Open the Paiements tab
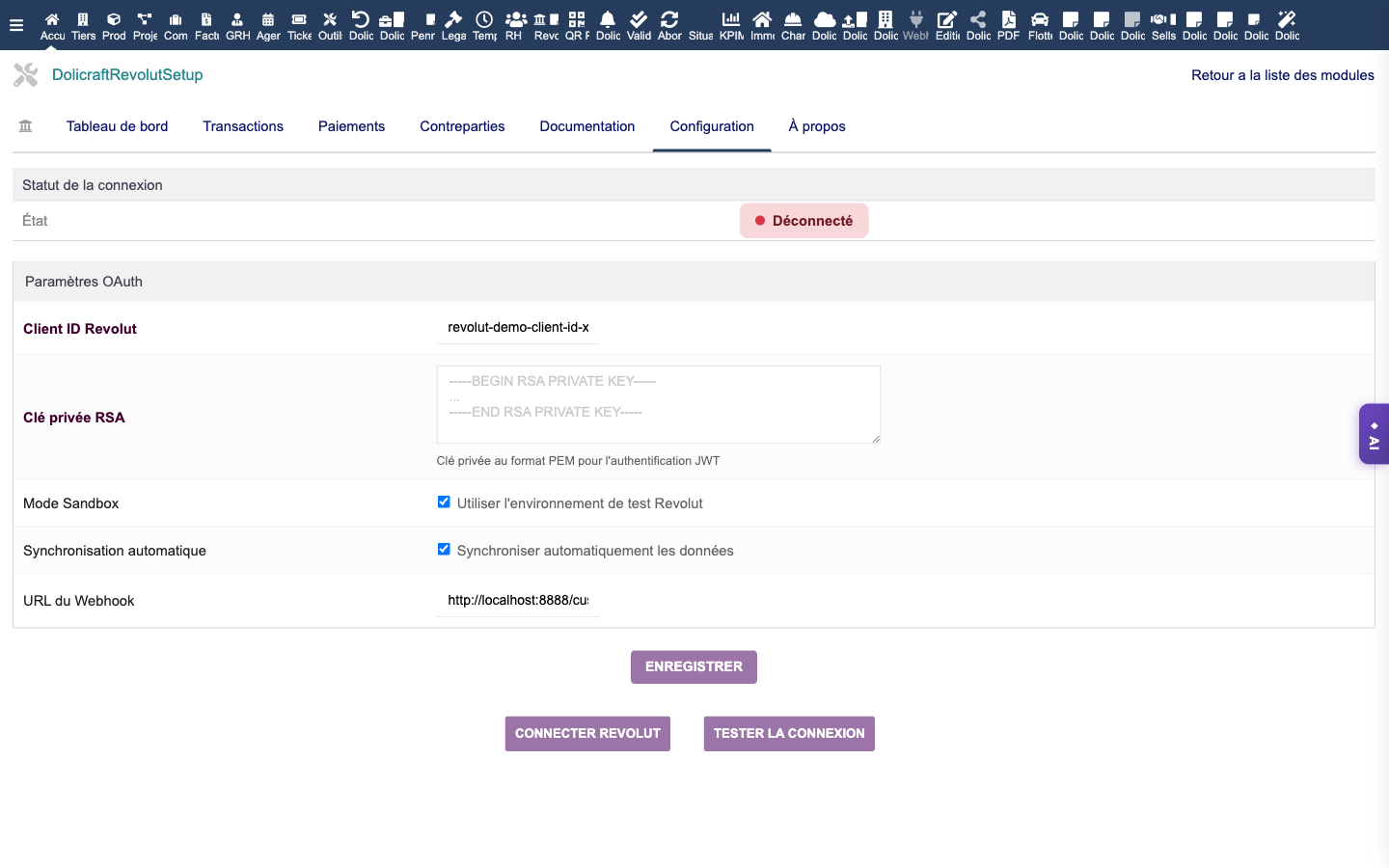Image resolution: width=1389 pixels, height=868 pixels. point(351,126)
